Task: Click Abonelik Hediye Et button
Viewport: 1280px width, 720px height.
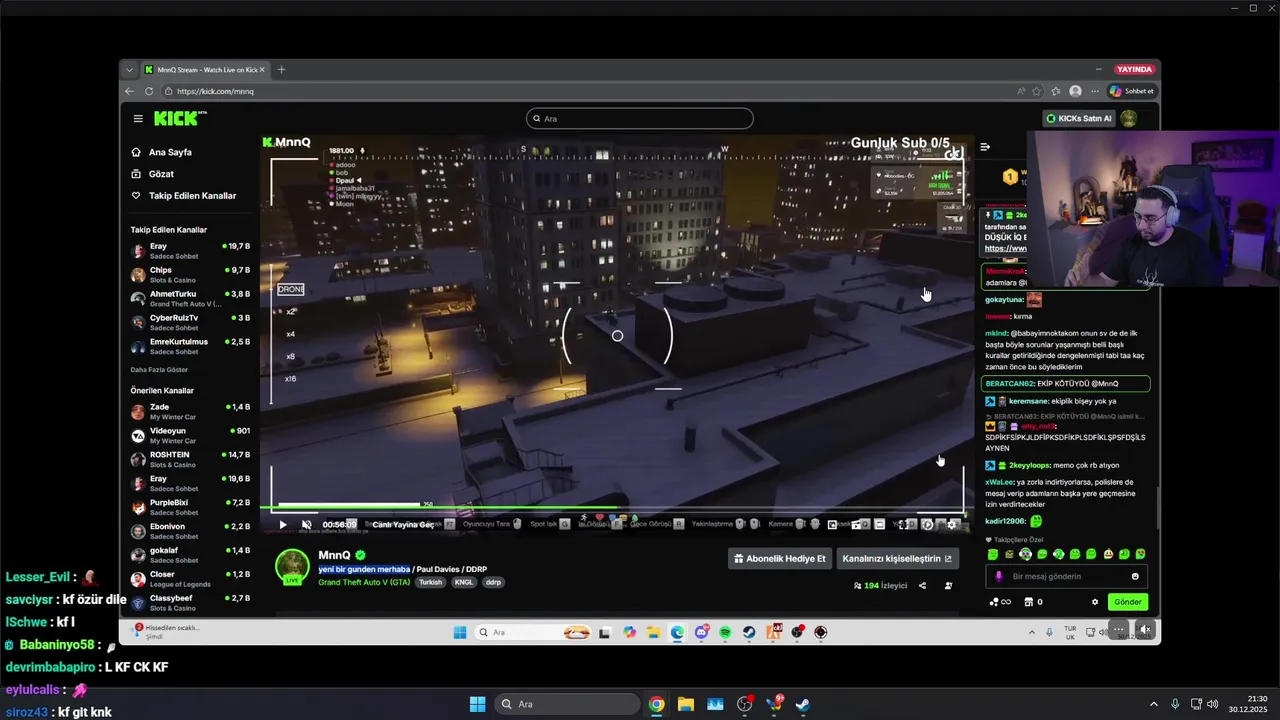Action: 780,559
